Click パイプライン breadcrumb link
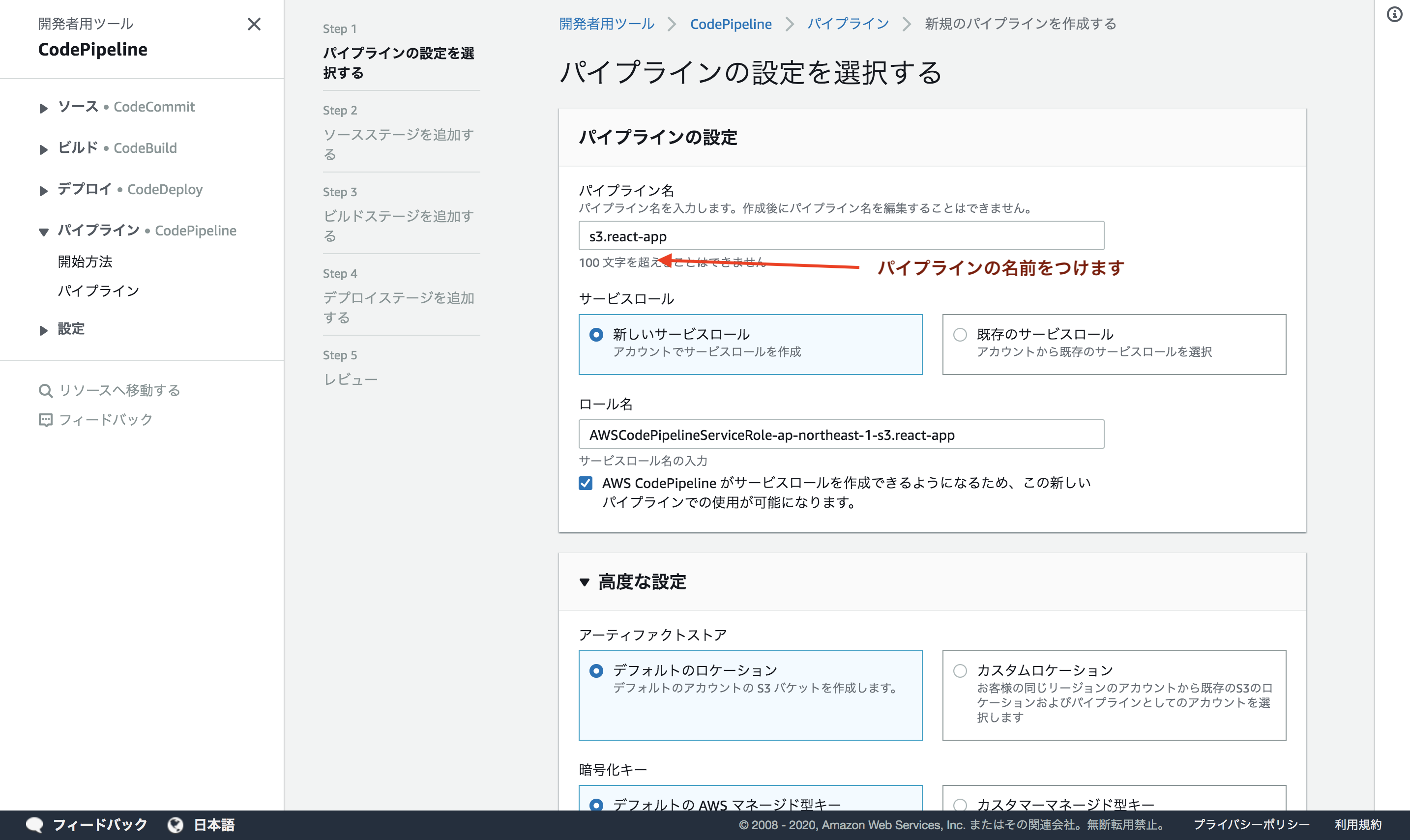The image size is (1410, 840). point(848,24)
